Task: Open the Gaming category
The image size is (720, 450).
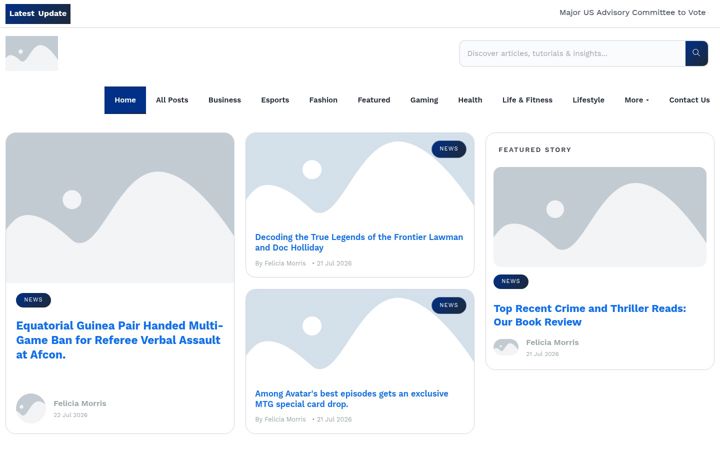Action: coord(424,100)
